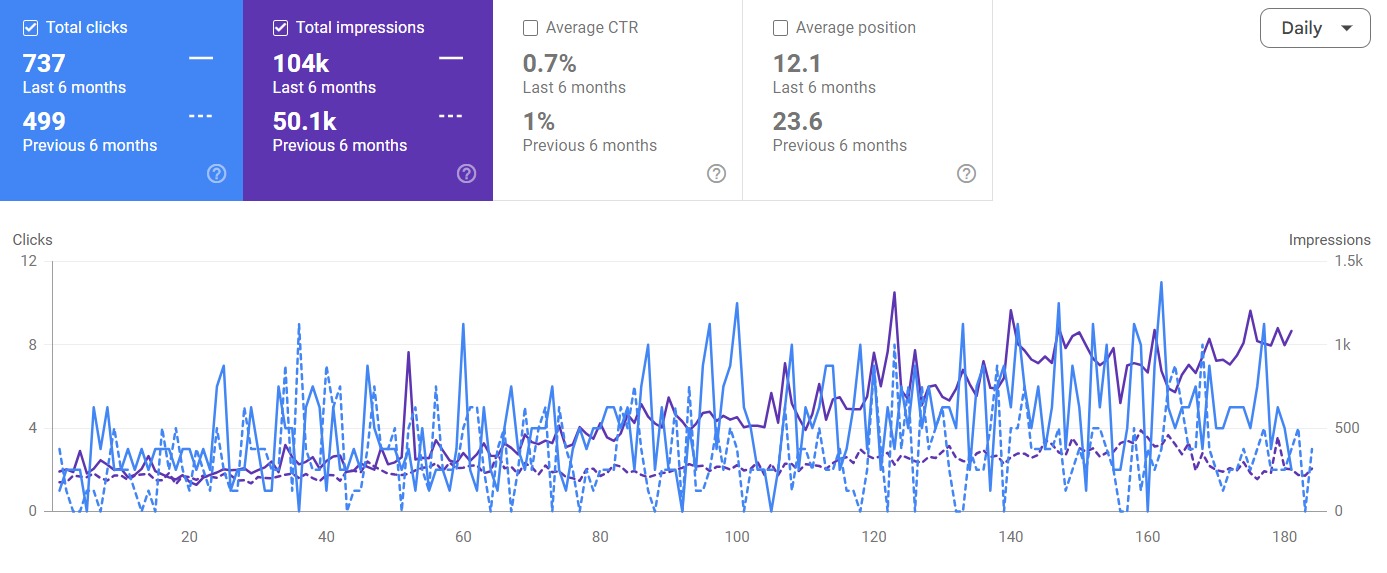Viewport: 1387px width, 573px height.
Task: Click the 1.5k impressions axis tick label
Action: click(1349, 262)
